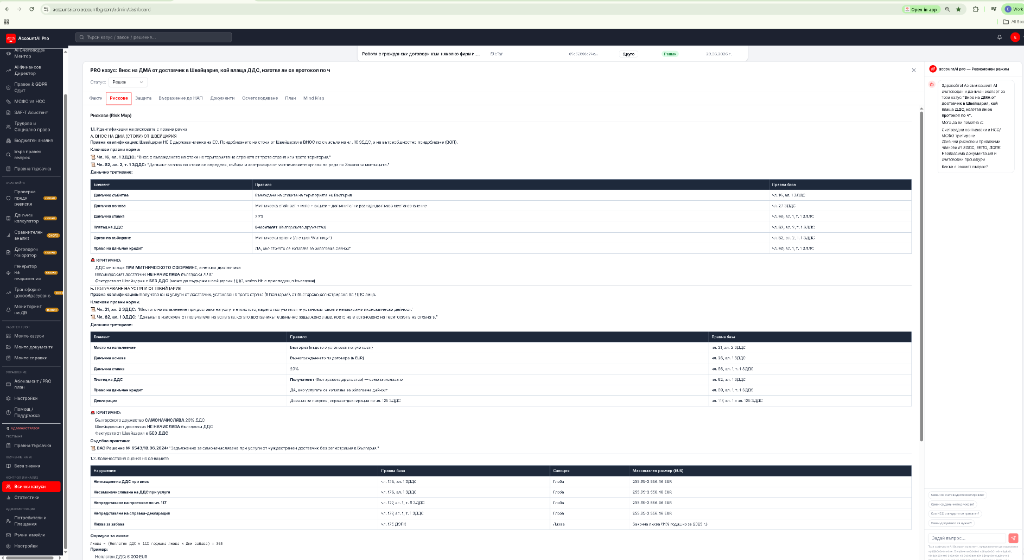Open the План tab
The width and height of the screenshot is (1024, 560).
click(291, 98)
